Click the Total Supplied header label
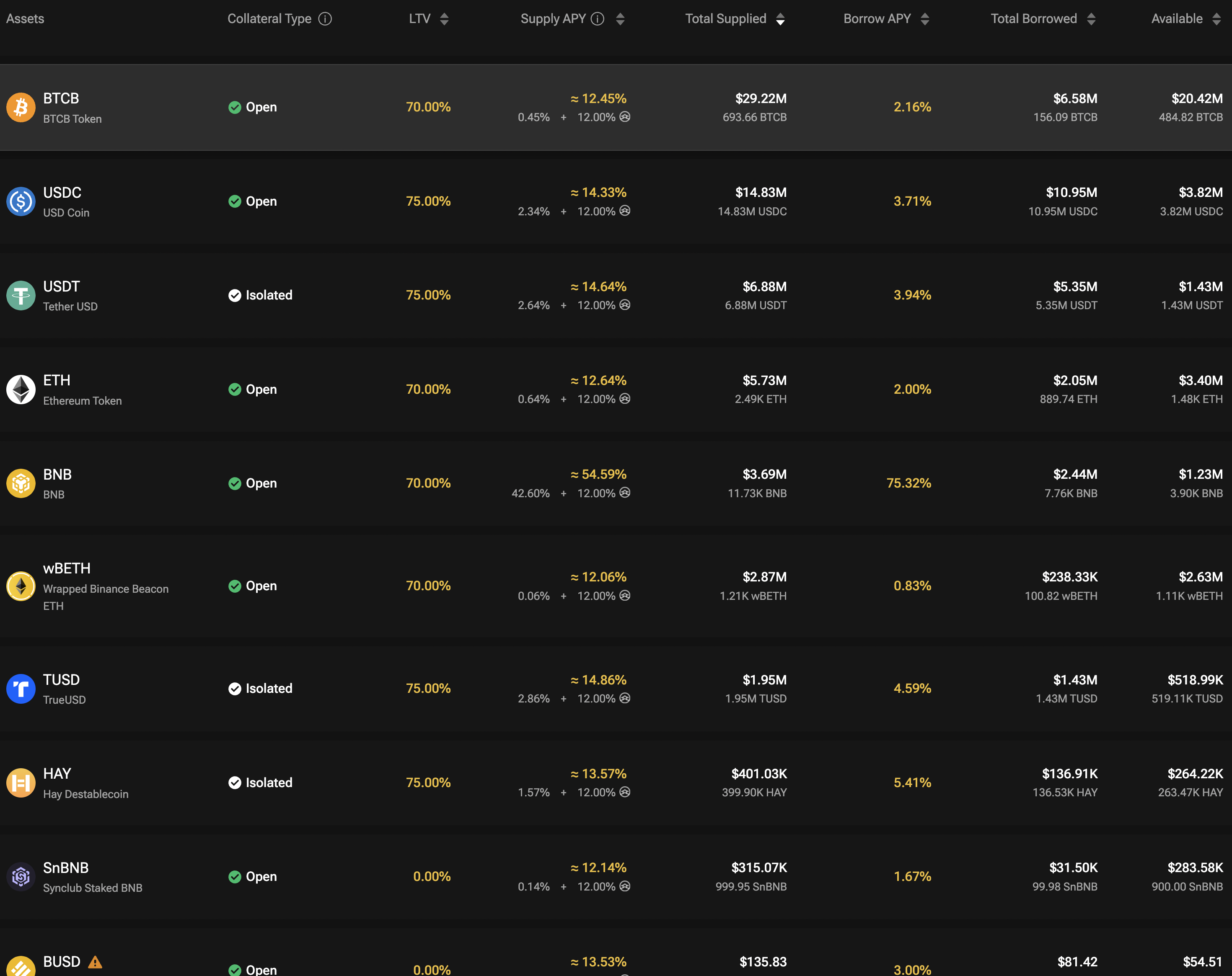This screenshot has height=976, width=1232. click(726, 19)
